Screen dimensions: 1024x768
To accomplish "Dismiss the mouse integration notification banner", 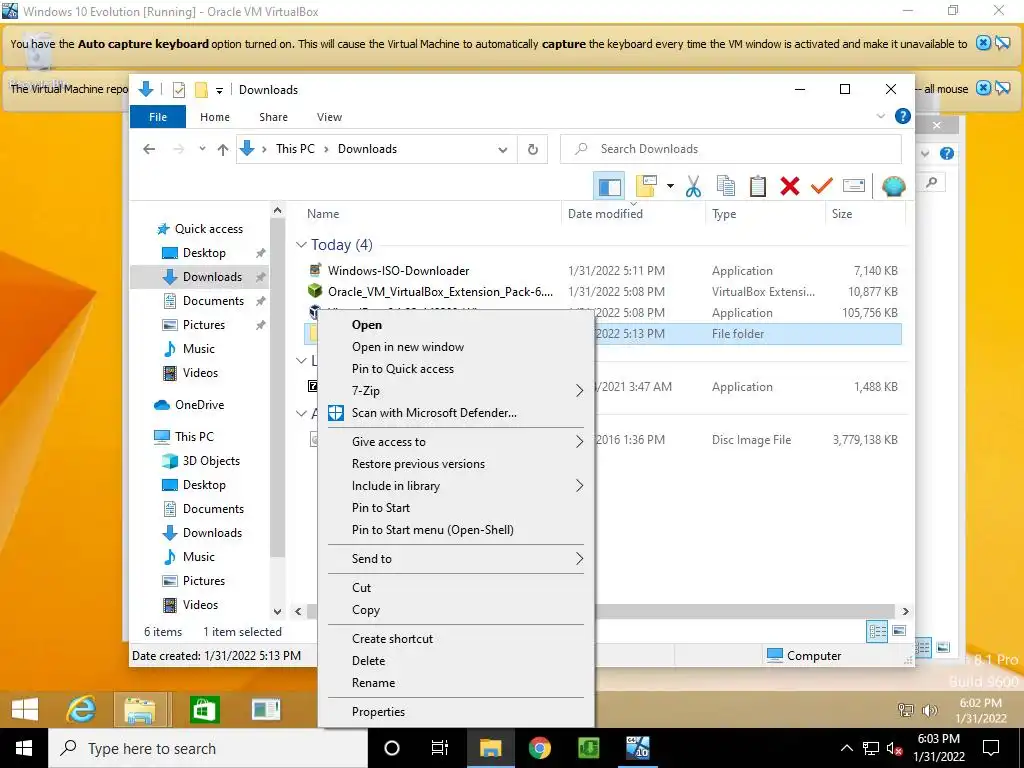I will coord(983,88).
